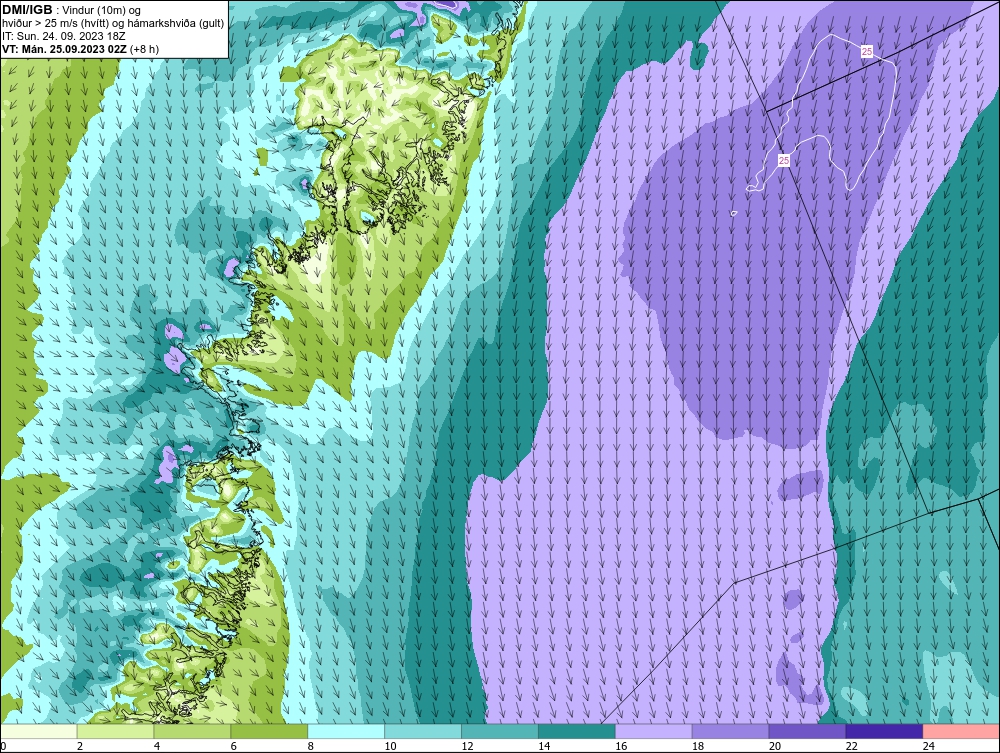Click the 6-8 m/s olive green legend swatch

pyautogui.click(x=269, y=731)
